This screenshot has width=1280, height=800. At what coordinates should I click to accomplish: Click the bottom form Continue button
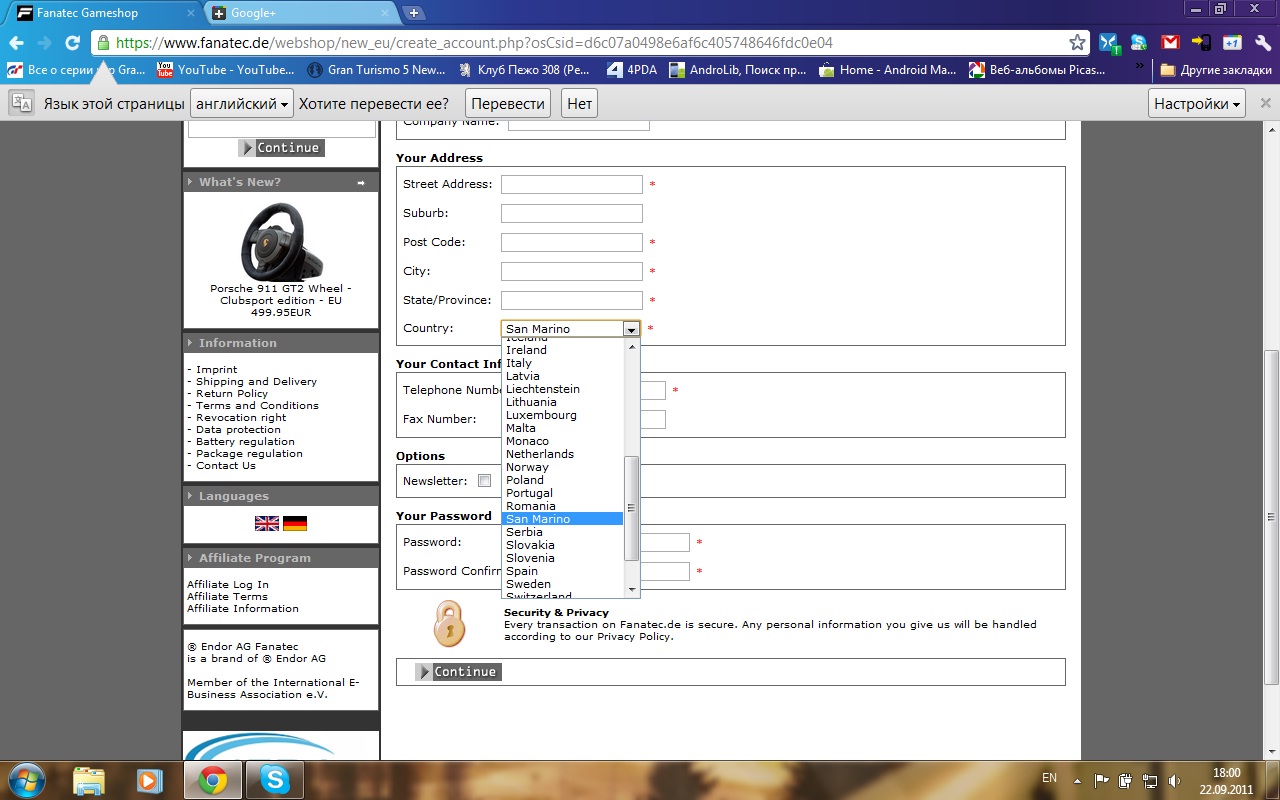[459, 672]
